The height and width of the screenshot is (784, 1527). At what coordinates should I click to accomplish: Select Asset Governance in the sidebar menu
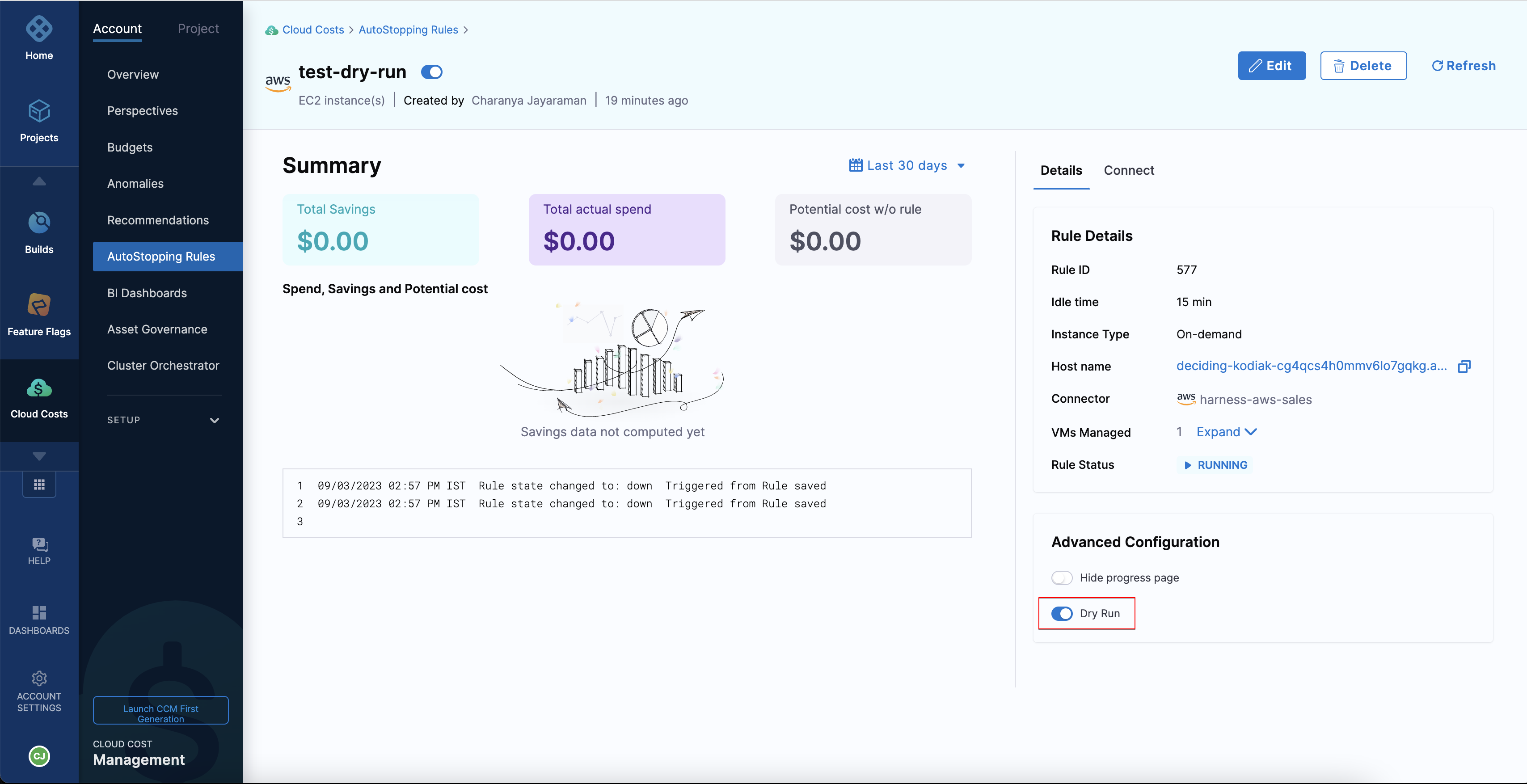coord(157,329)
